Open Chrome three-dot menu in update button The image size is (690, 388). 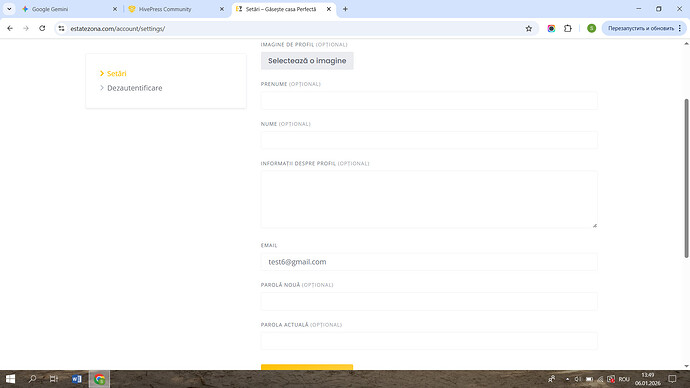[680, 28]
